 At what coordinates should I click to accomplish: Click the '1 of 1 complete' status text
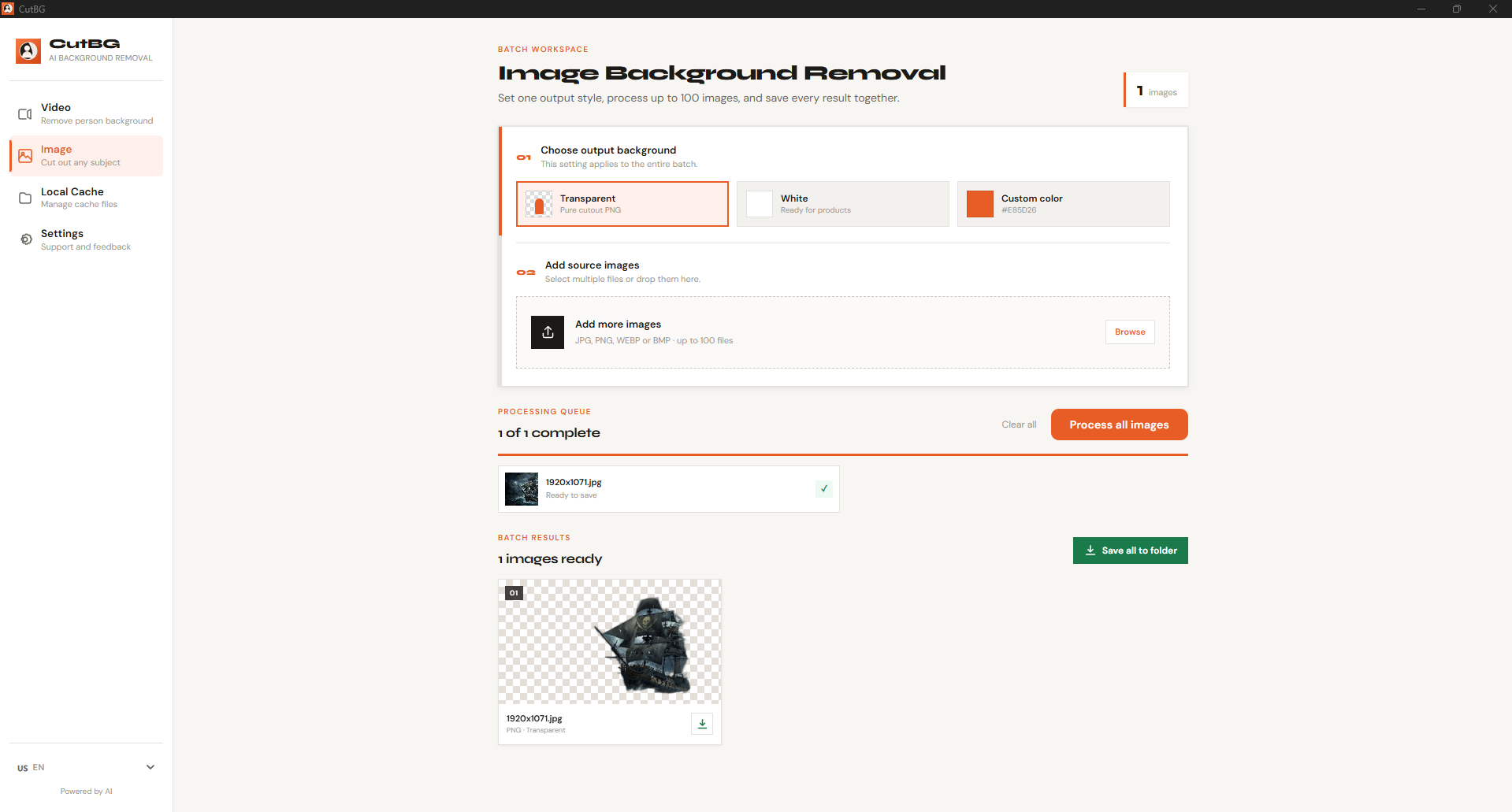click(x=549, y=433)
